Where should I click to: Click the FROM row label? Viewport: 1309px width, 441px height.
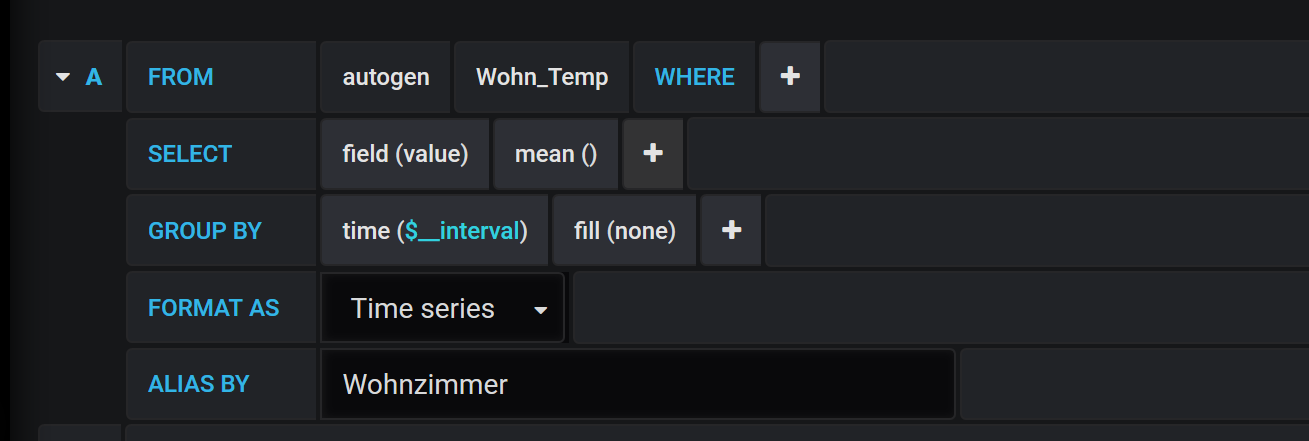point(181,77)
